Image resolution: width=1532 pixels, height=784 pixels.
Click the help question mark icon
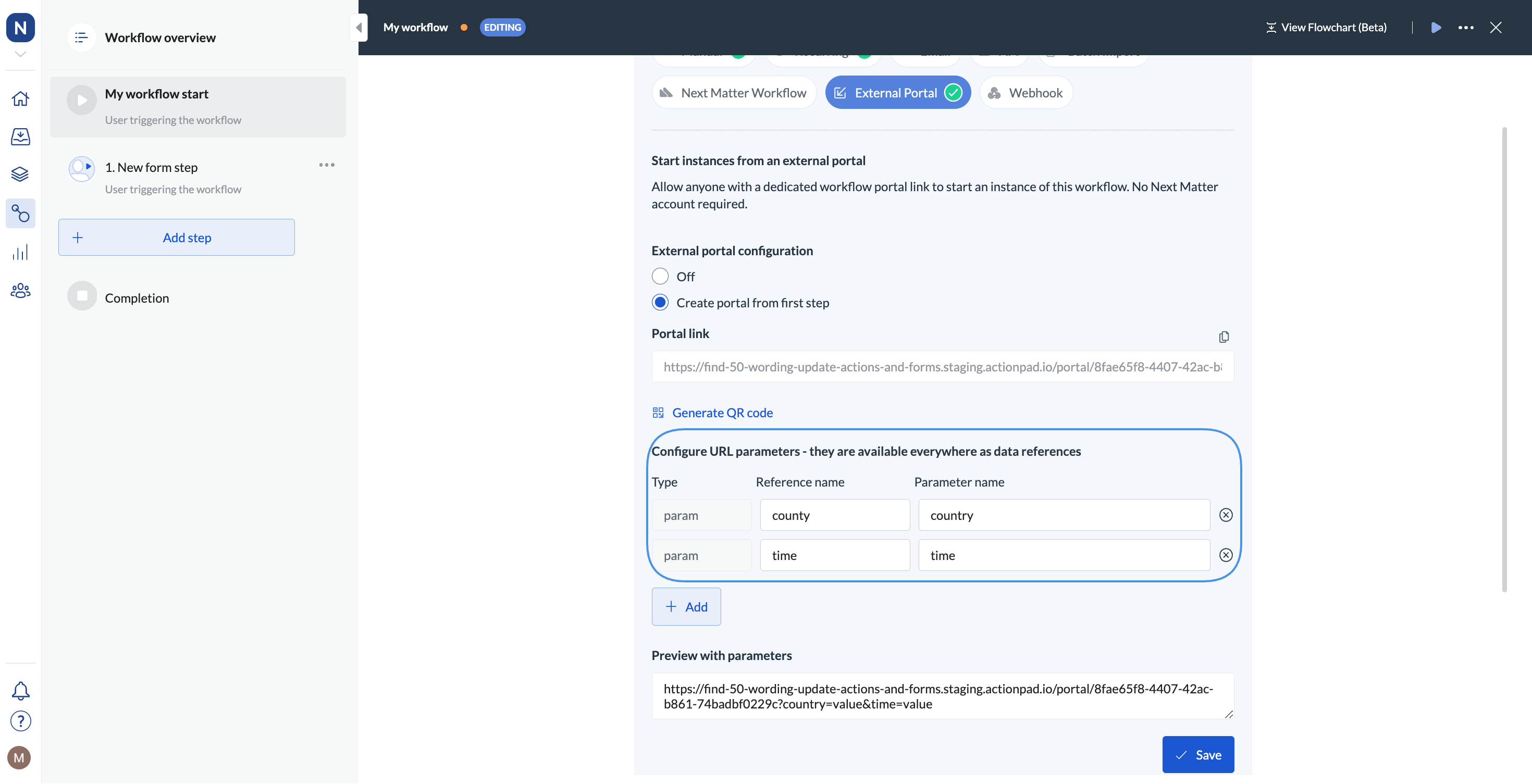tap(20, 721)
